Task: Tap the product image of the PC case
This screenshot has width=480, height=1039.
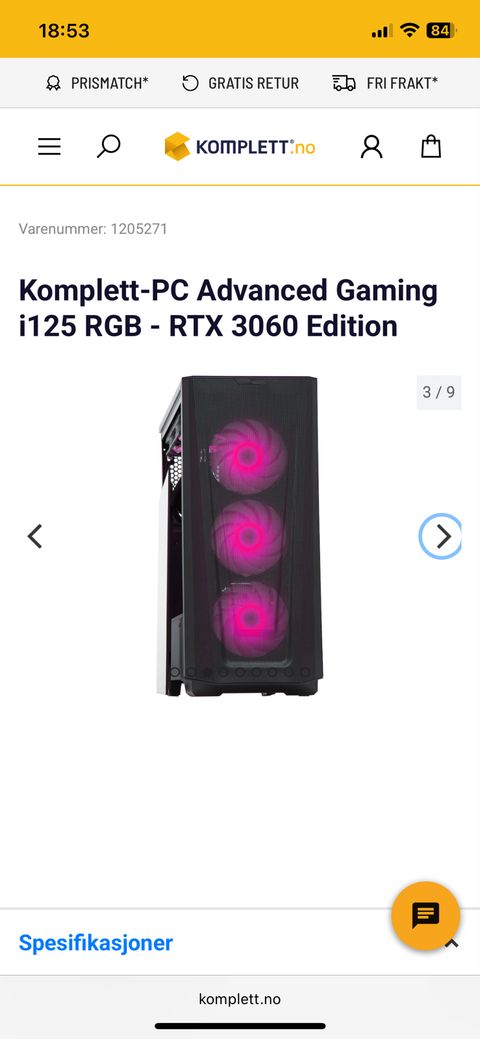Action: 240,536
